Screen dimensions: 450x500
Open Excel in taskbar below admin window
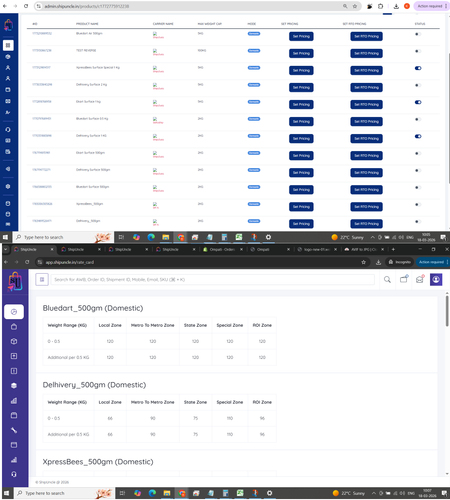239,237
